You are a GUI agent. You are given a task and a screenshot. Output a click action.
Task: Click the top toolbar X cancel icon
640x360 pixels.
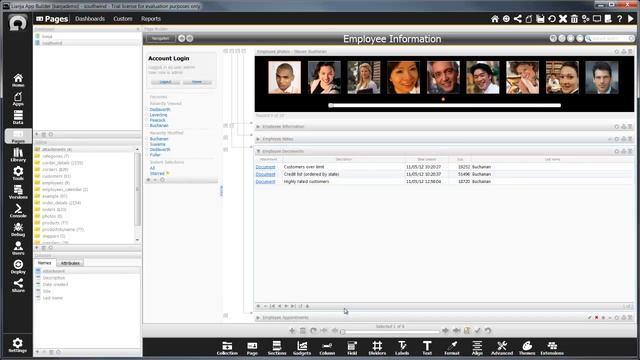click(x=563, y=19)
